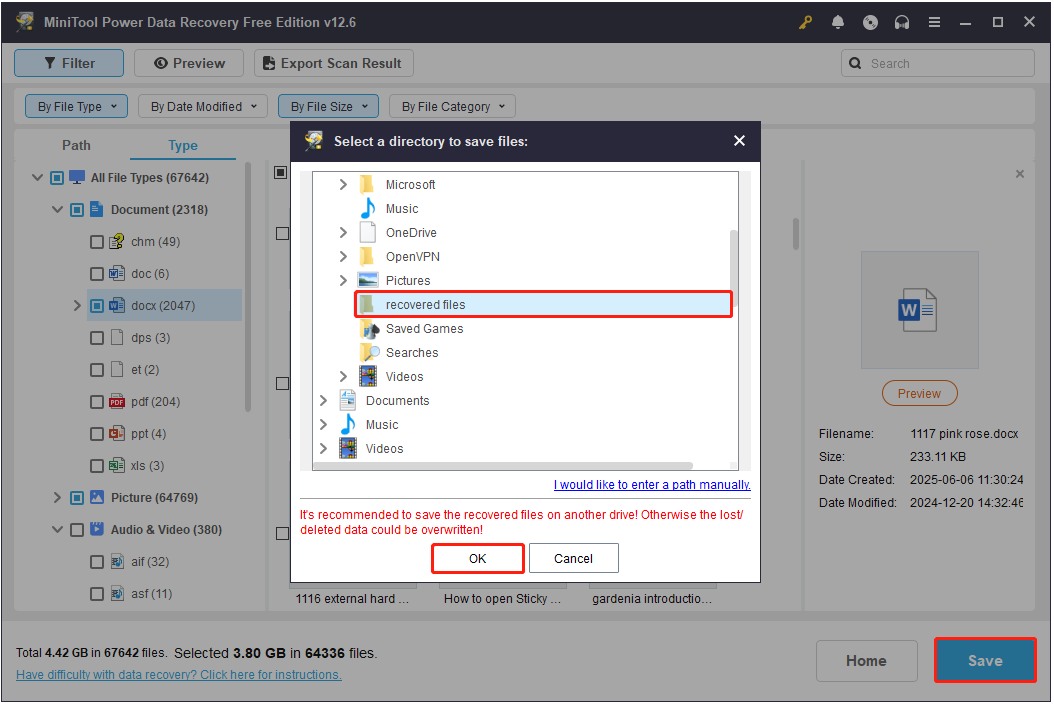Click the Search field in the toolbar
1054x705 pixels.
click(937, 62)
